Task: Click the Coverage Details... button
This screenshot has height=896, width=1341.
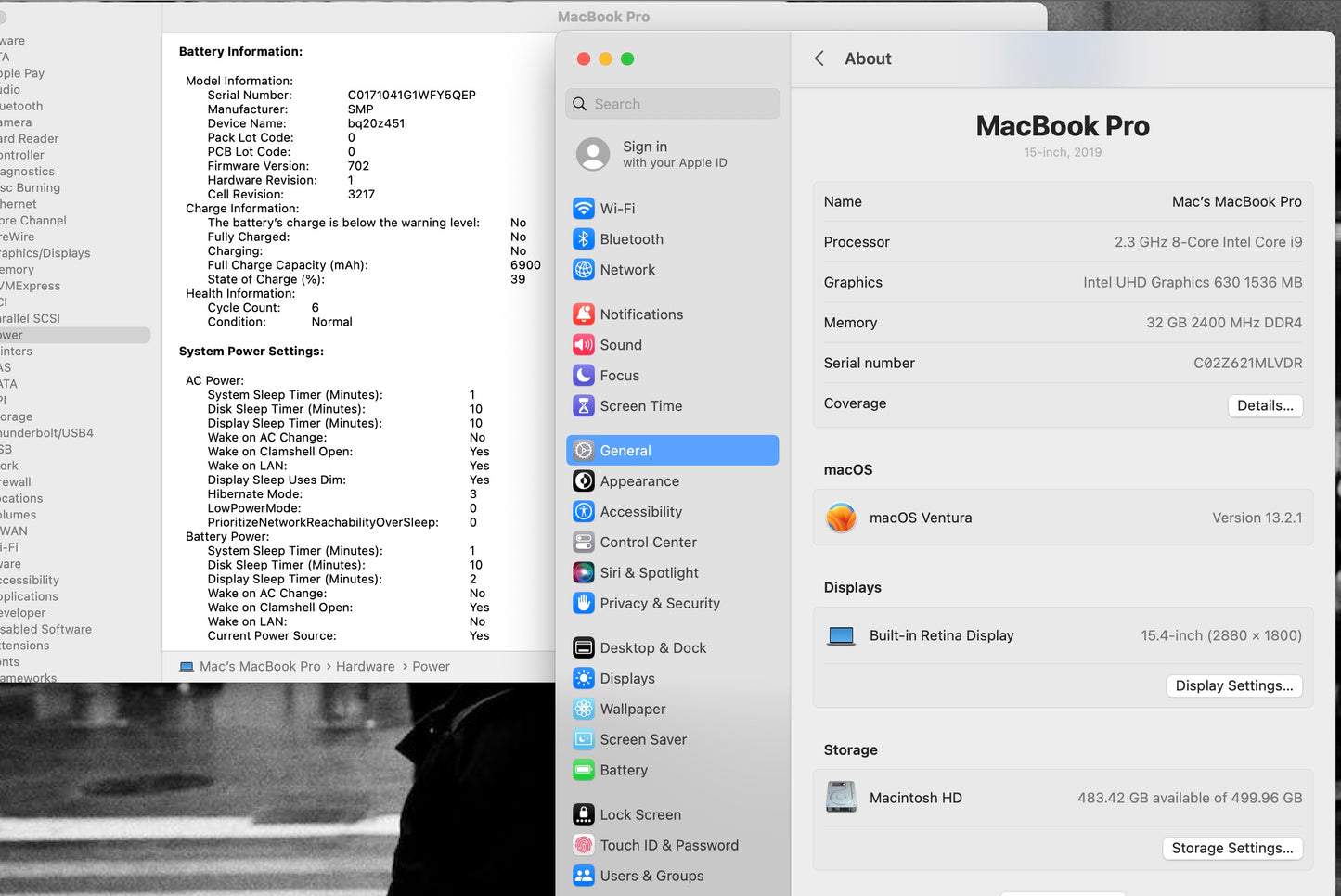Action: click(x=1265, y=406)
